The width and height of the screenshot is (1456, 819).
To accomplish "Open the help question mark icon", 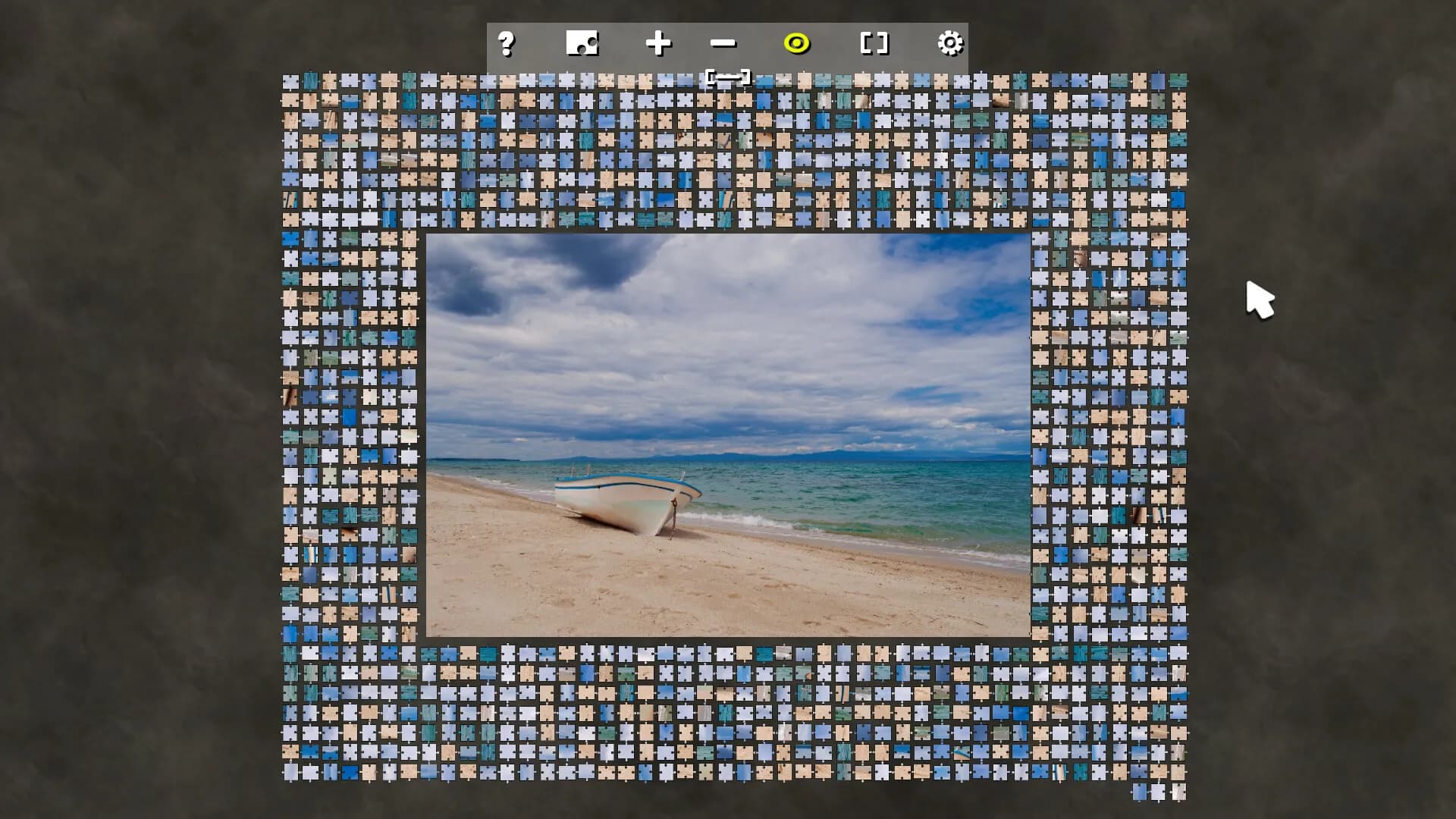I will point(507,44).
